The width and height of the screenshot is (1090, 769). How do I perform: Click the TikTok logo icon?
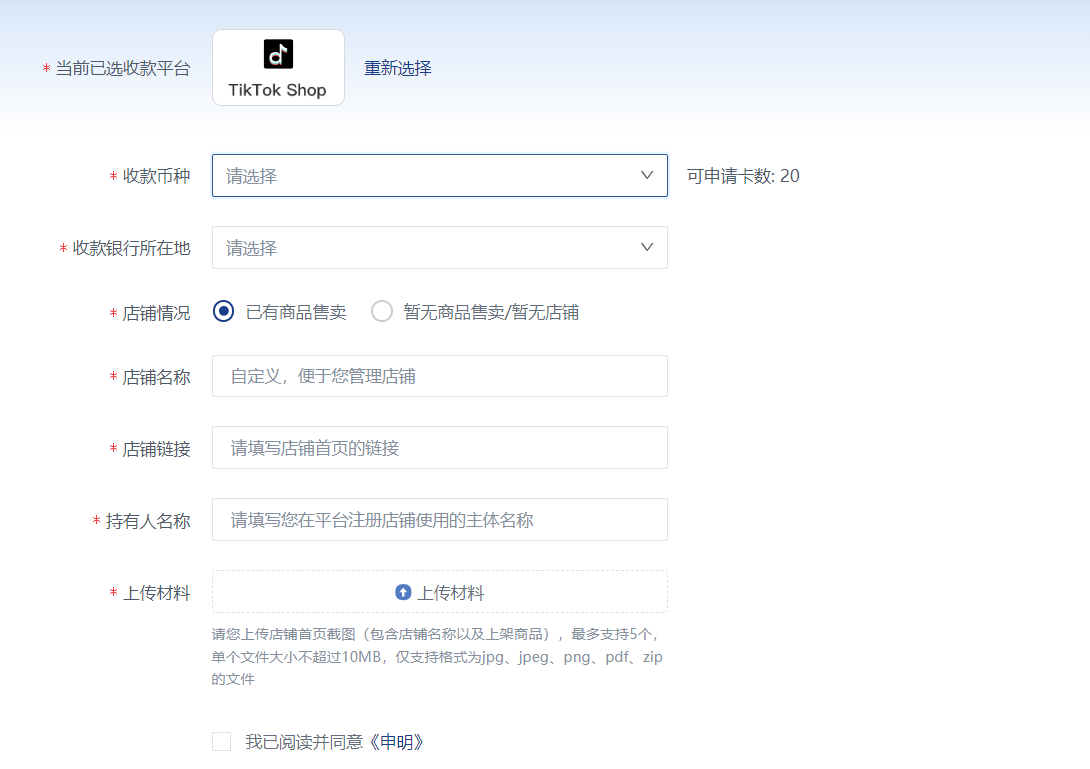(278, 54)
